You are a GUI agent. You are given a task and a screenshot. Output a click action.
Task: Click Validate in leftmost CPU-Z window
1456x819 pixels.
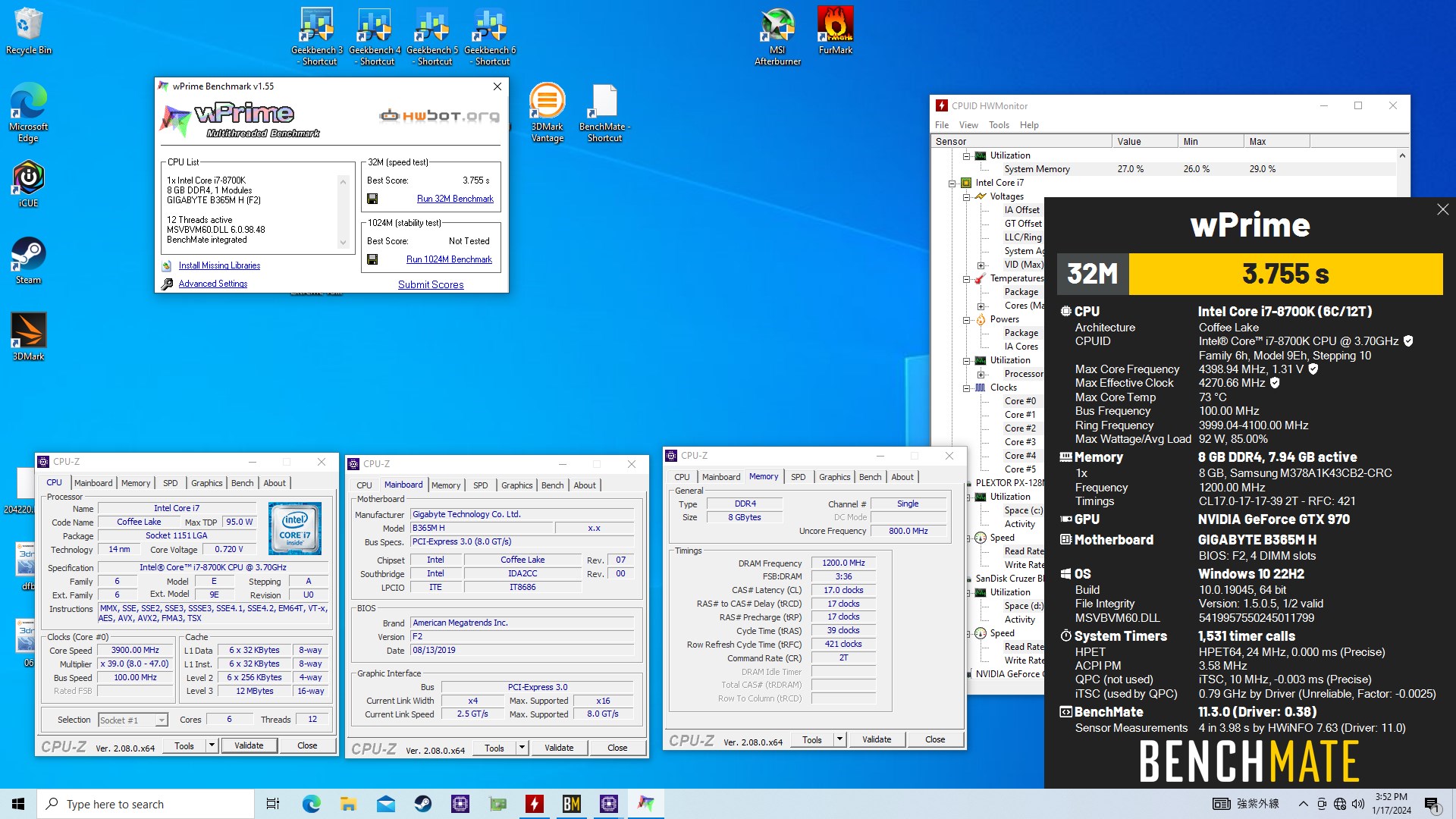(x=249, y=745)
